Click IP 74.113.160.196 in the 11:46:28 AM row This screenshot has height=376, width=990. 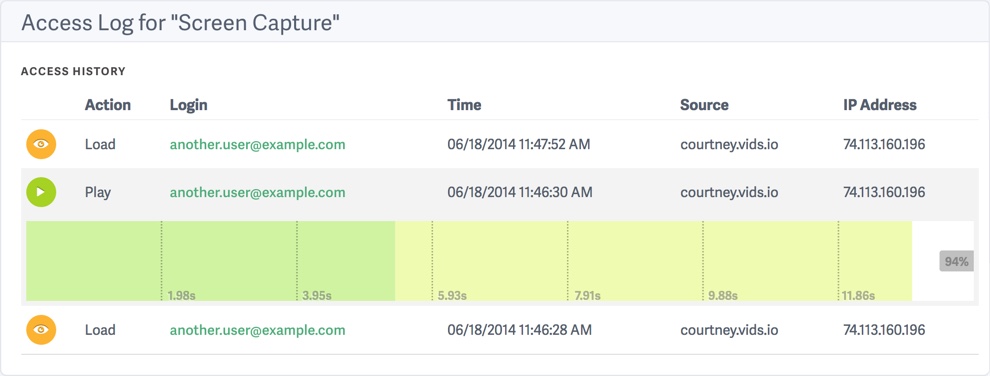click(x=884, y=330)
